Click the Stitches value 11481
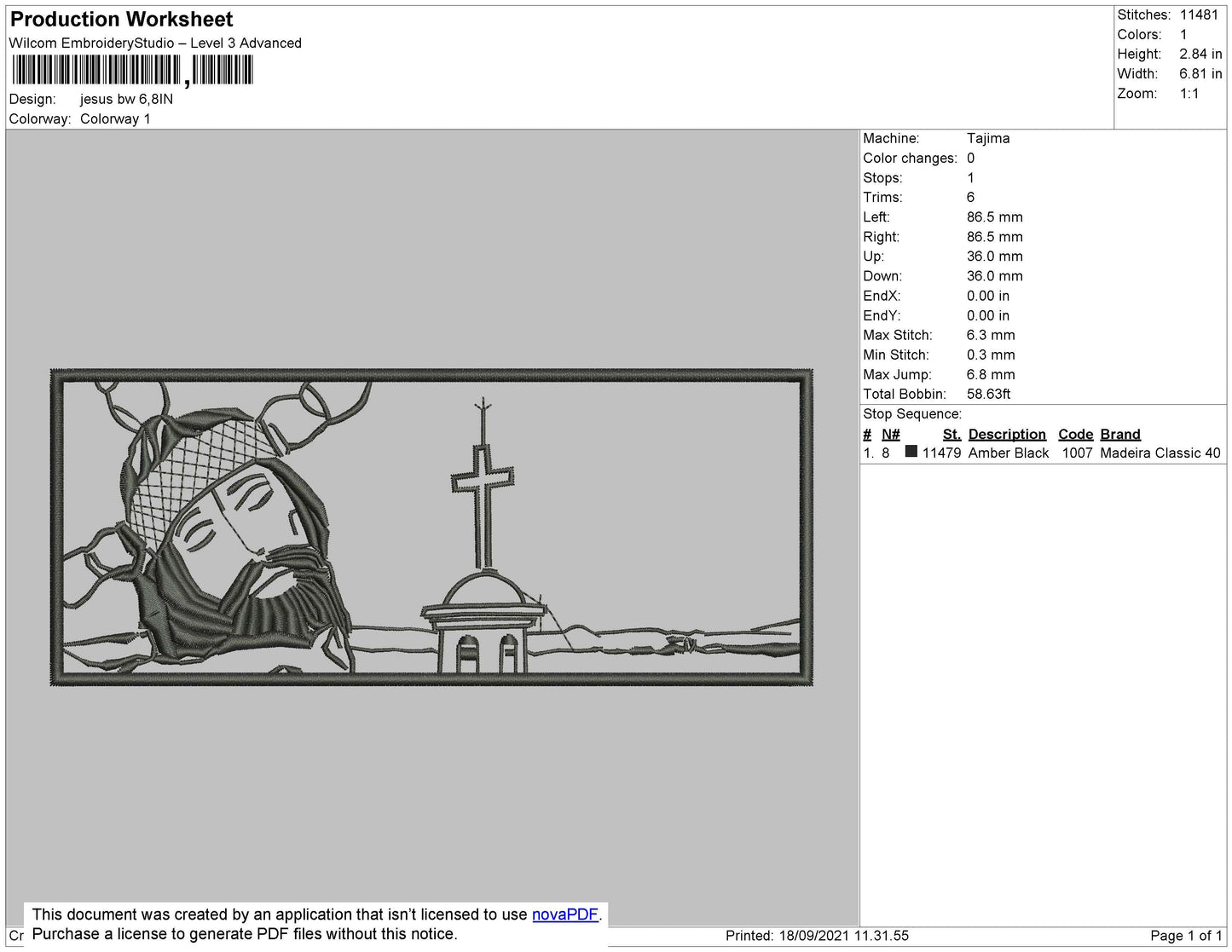 (x=1199, y=14)
